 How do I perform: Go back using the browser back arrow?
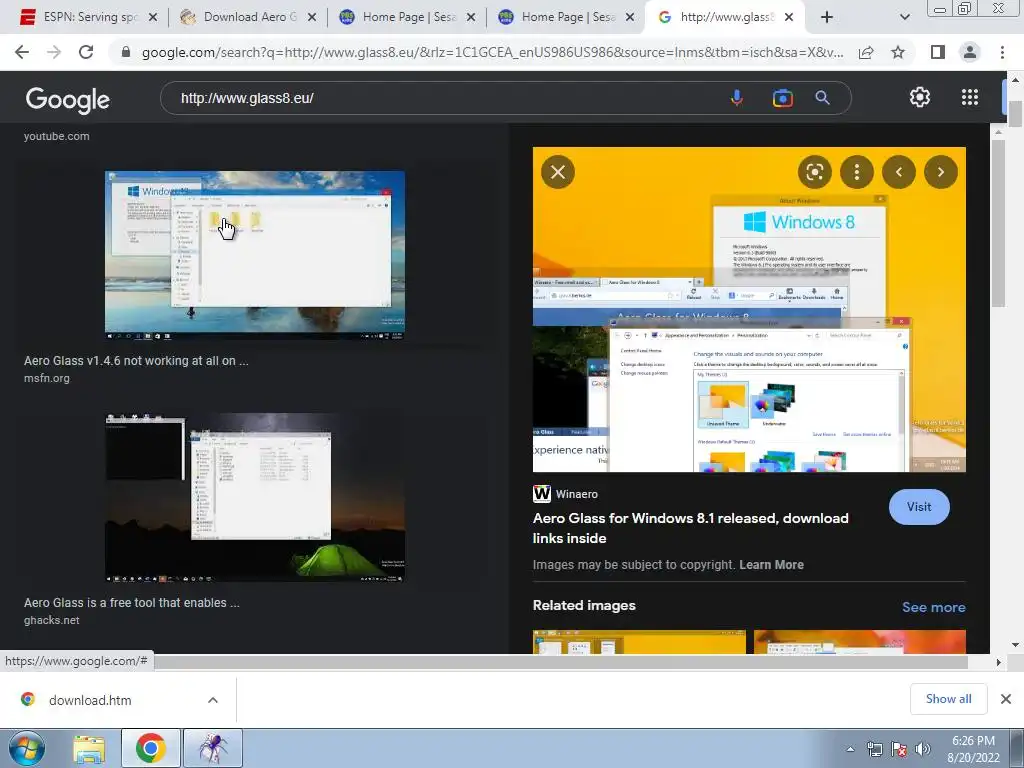pos(22,52)
